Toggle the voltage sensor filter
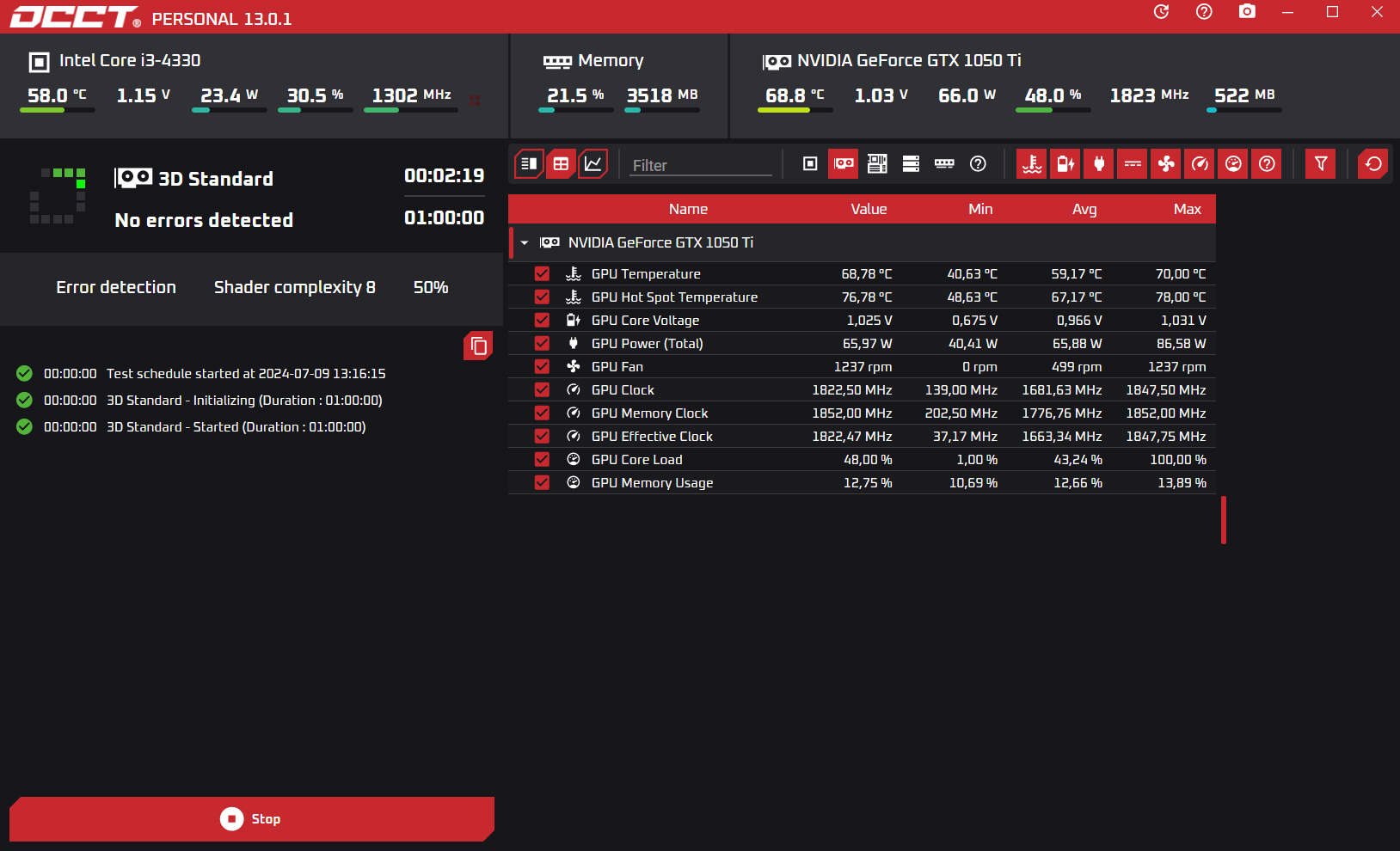 [x=1065, y=163]
